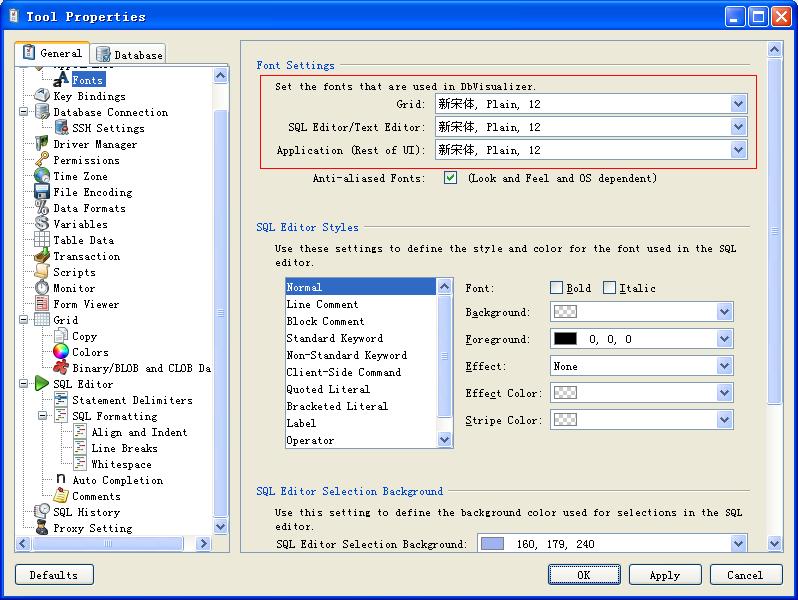This screenshot has width=798, height=600.
Task: Select the Colors color wheel icon
Action: (61, 352)
